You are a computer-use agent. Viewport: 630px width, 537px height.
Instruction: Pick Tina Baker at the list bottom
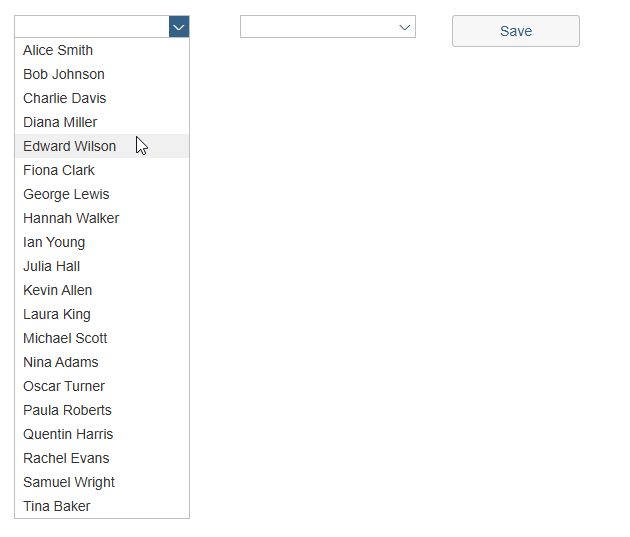[x=57, y=506]
